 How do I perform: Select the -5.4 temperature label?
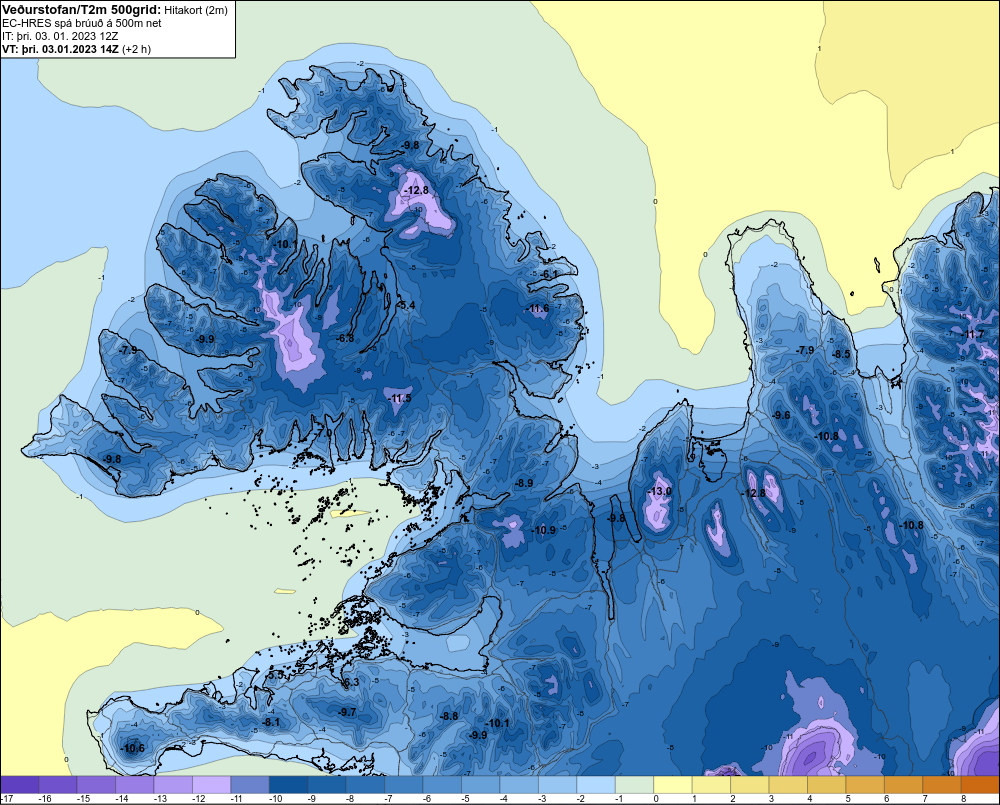coord(406,306)
